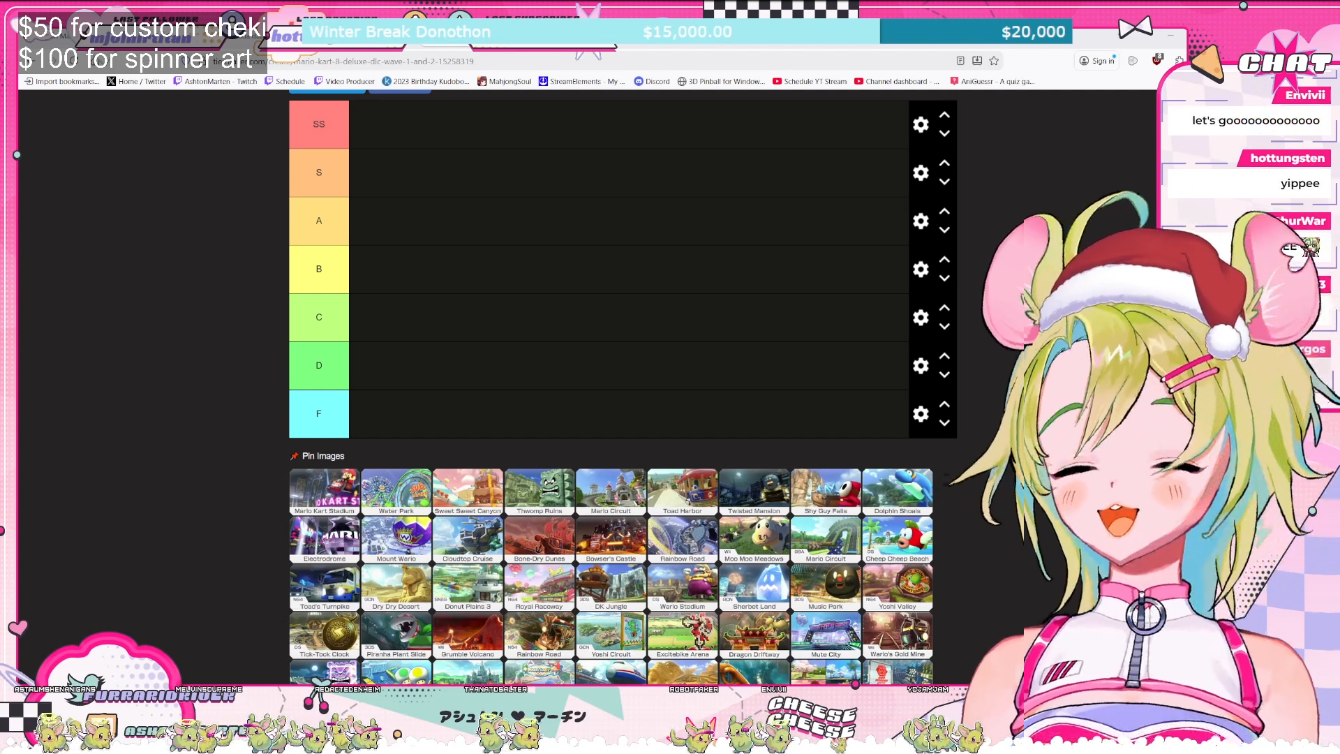This screenshot has width=1340, height=754.
Task: Click the light-orange A tier label
Action: point(319,221)
